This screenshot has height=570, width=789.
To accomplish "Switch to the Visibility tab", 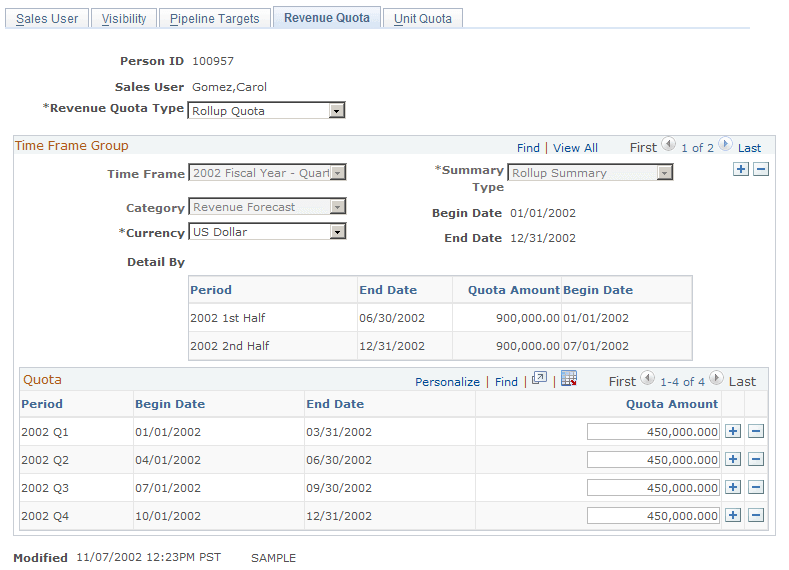I will 124,19.
